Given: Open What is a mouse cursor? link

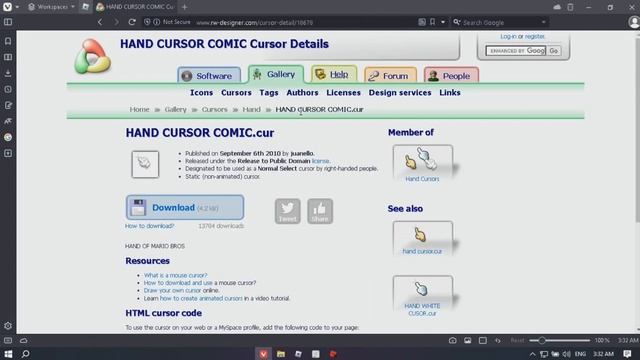Looking at the screenshot, I should (175, 275).
